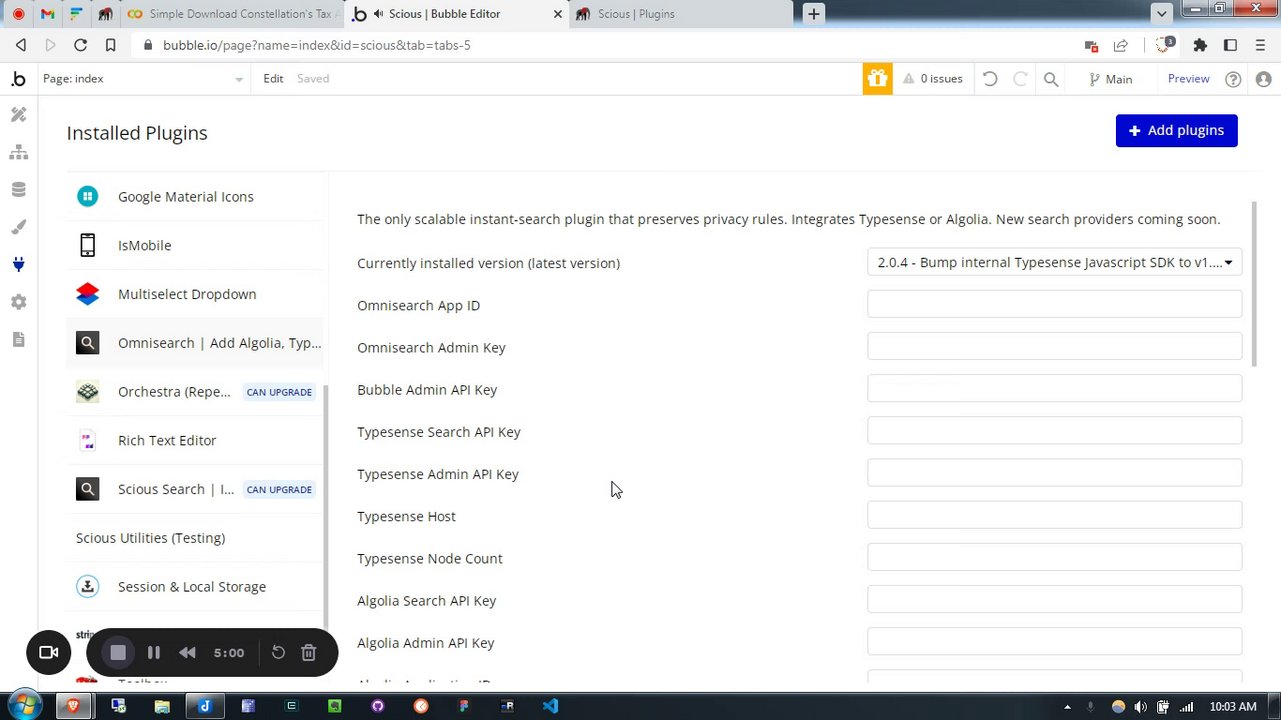
Task: Focus the Bubble Admin API Key field
Action: [x=1054, y=389]
